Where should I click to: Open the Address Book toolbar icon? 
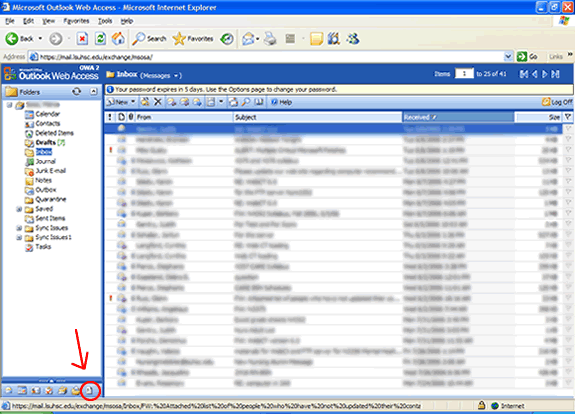coord(259,102)
